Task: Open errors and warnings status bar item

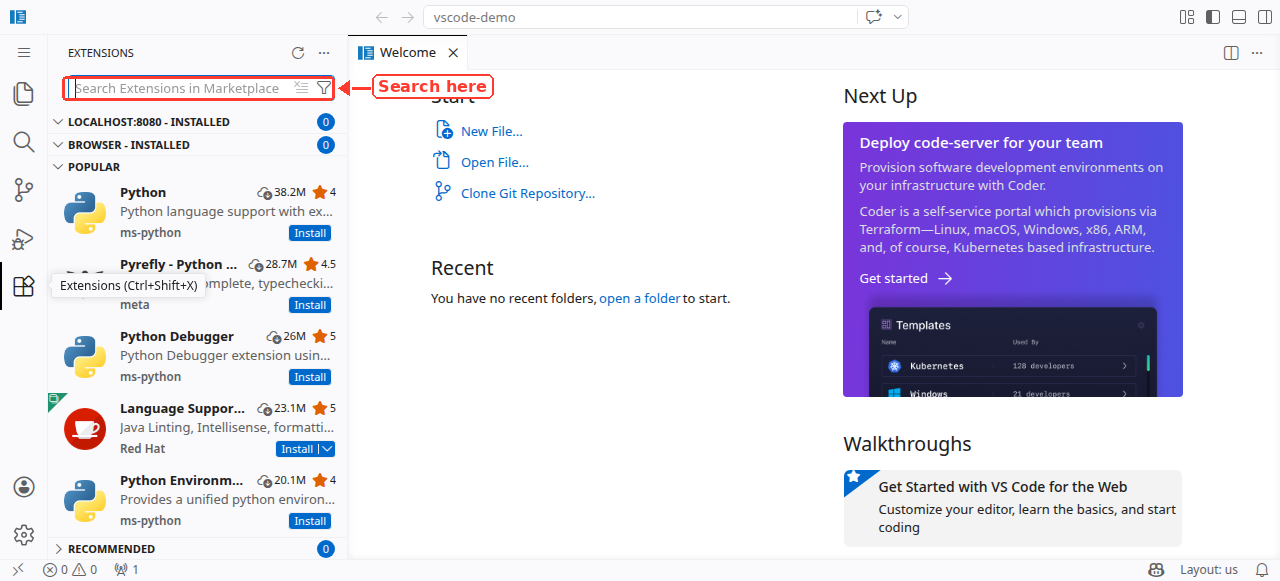Action: click(70, 570)
